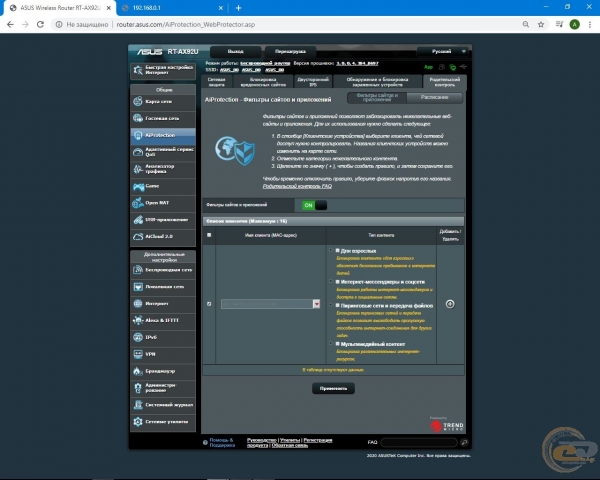This screenshot has height=480, width=600.
Task: Open the Game gamepad icon in sidebar
Action: (x=138, y=186)
